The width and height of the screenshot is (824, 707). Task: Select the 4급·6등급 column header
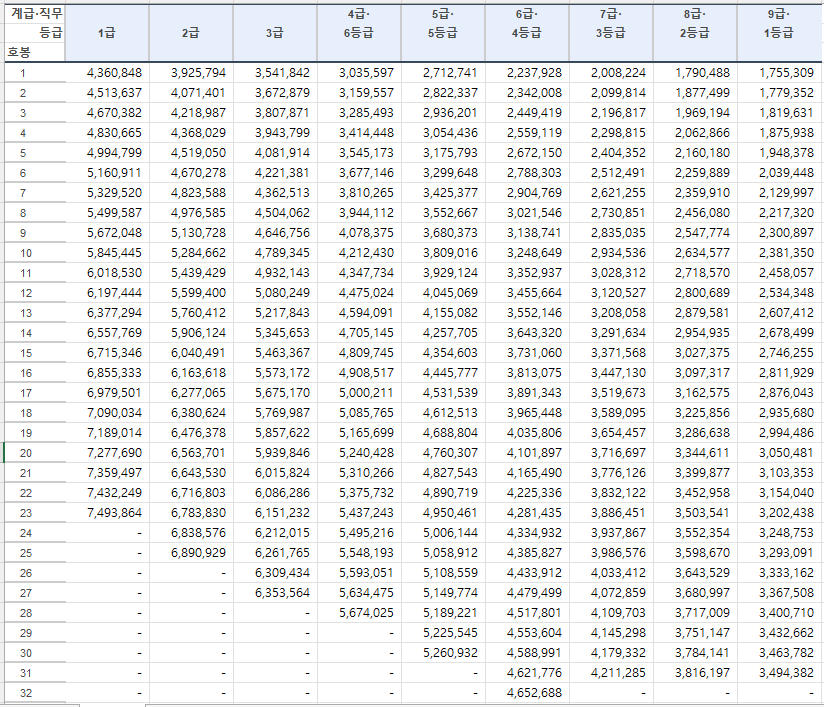(359, 33)
